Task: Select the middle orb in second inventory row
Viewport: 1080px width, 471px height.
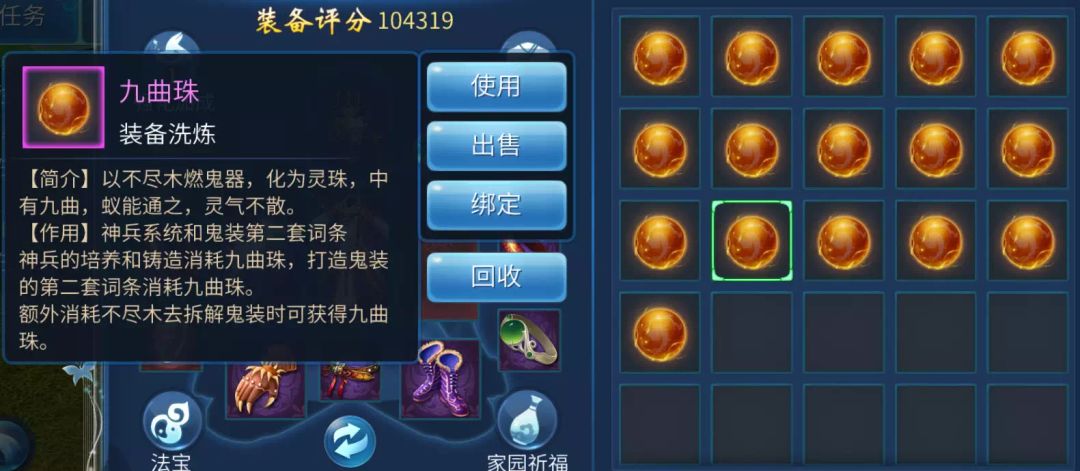Action: 844,149
